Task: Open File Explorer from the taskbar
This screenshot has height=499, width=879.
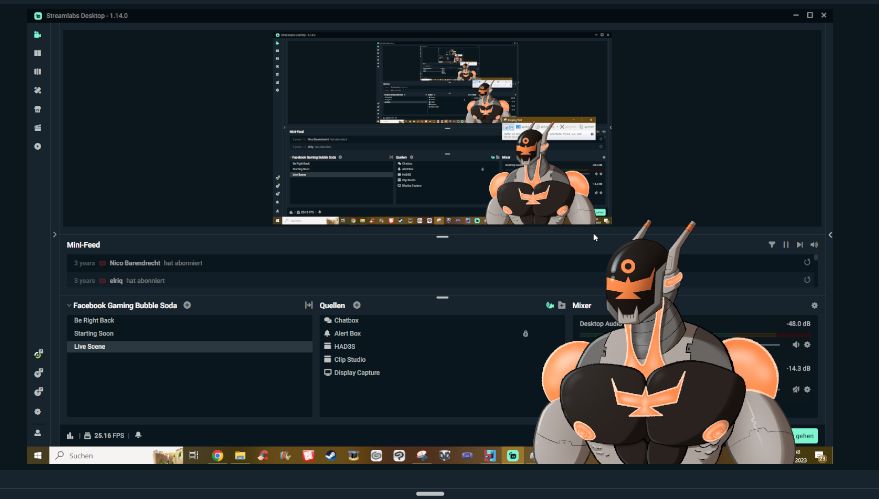Action: click(x=240, y=456)
